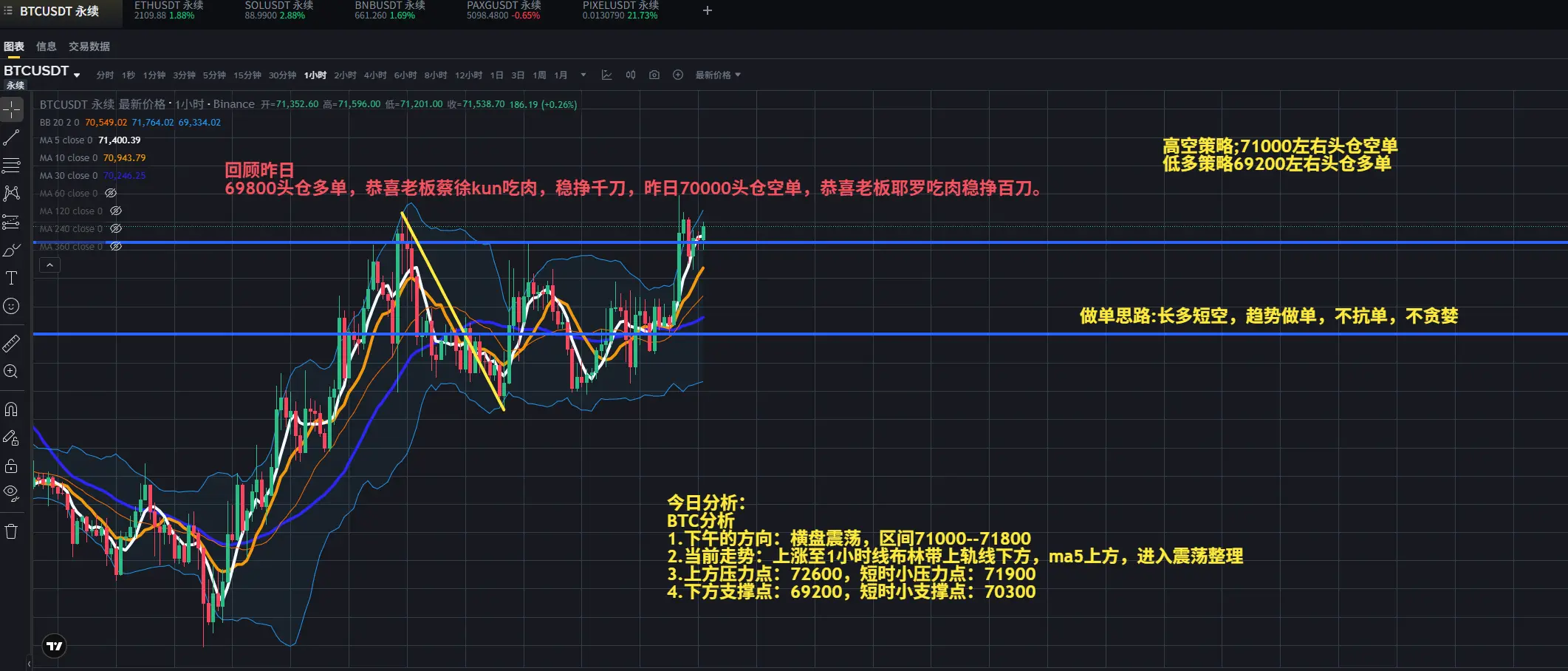
Task: Switch chart to 6小时 interval
Action: click(405, 75)
